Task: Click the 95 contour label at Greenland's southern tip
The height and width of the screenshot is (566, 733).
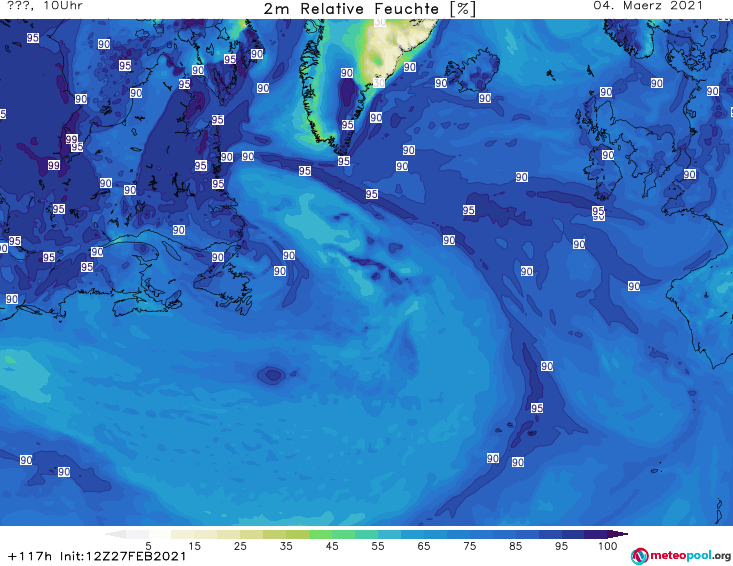Action: (344, 161)
